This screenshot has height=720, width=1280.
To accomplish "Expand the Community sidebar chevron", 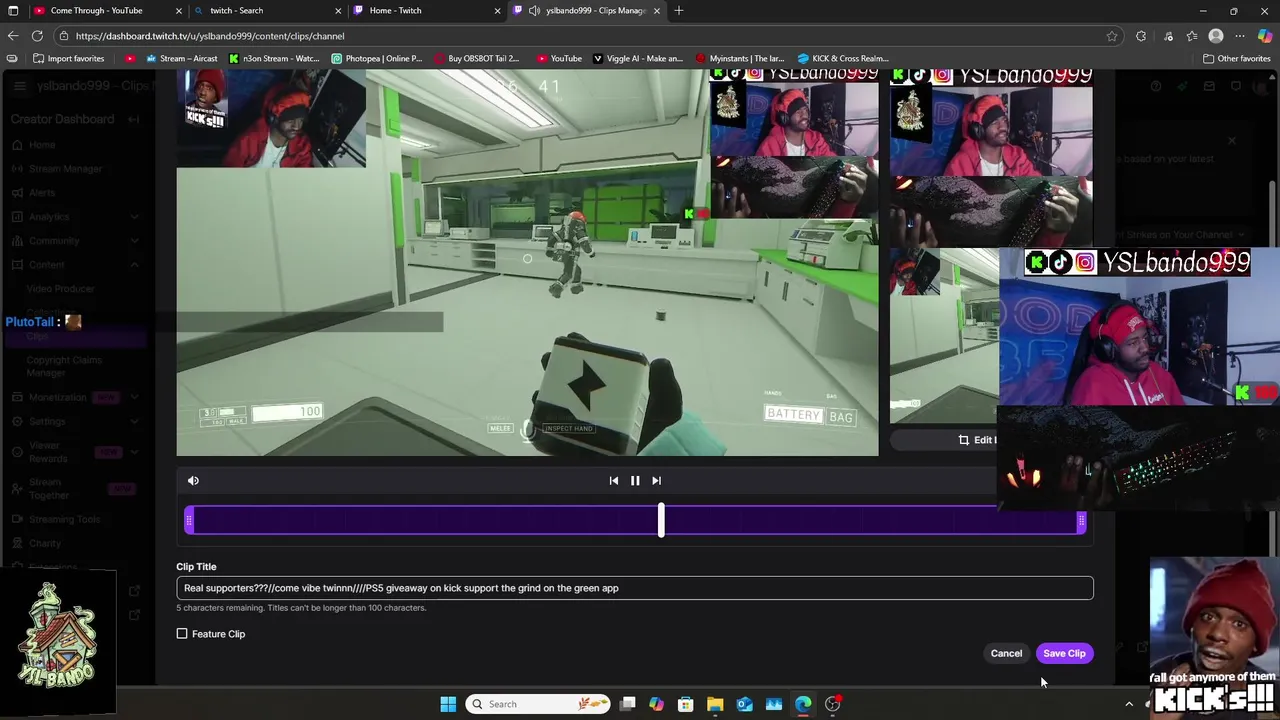I will point(134,241).
